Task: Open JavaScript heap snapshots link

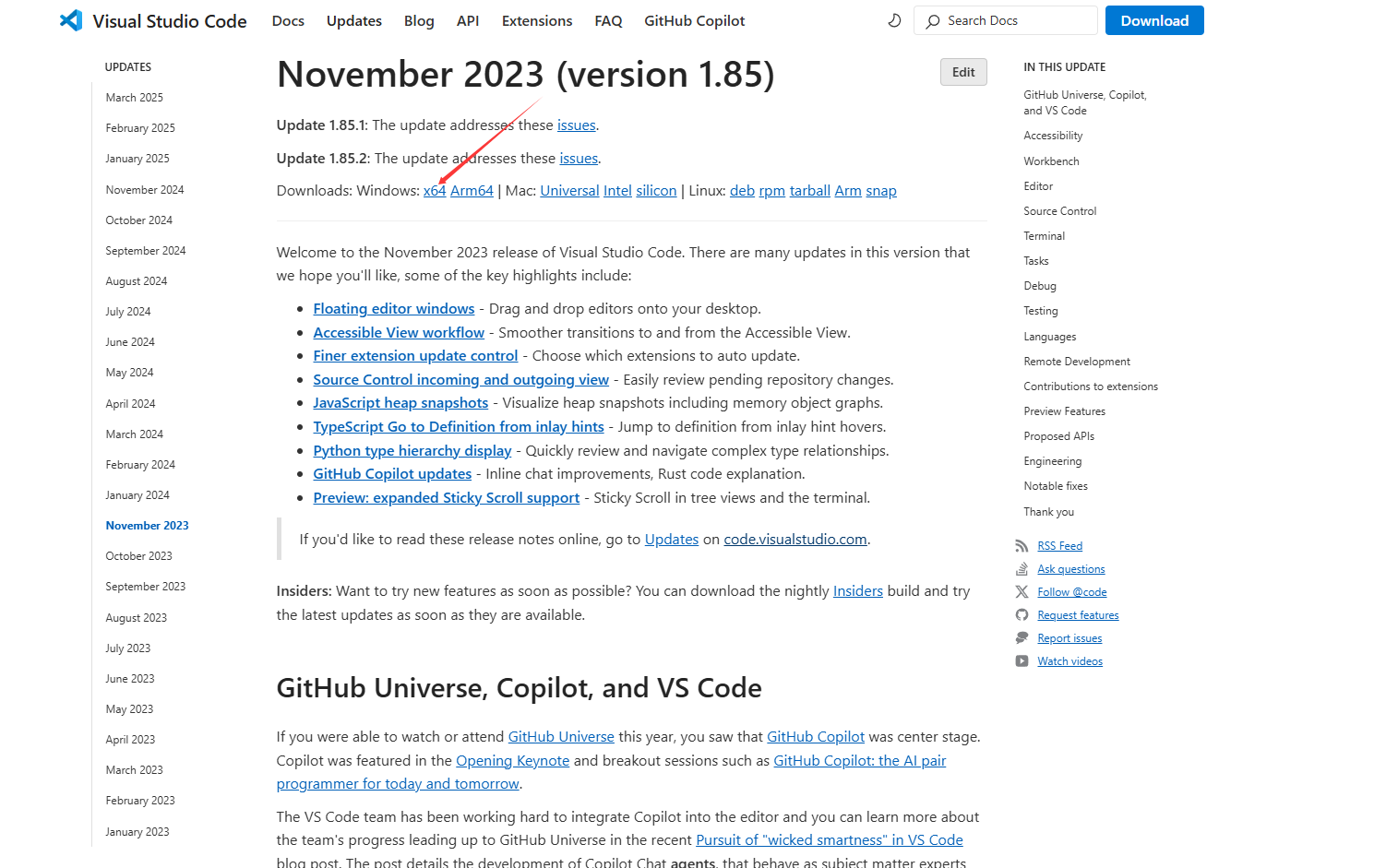Action: (x=400, y=403)
